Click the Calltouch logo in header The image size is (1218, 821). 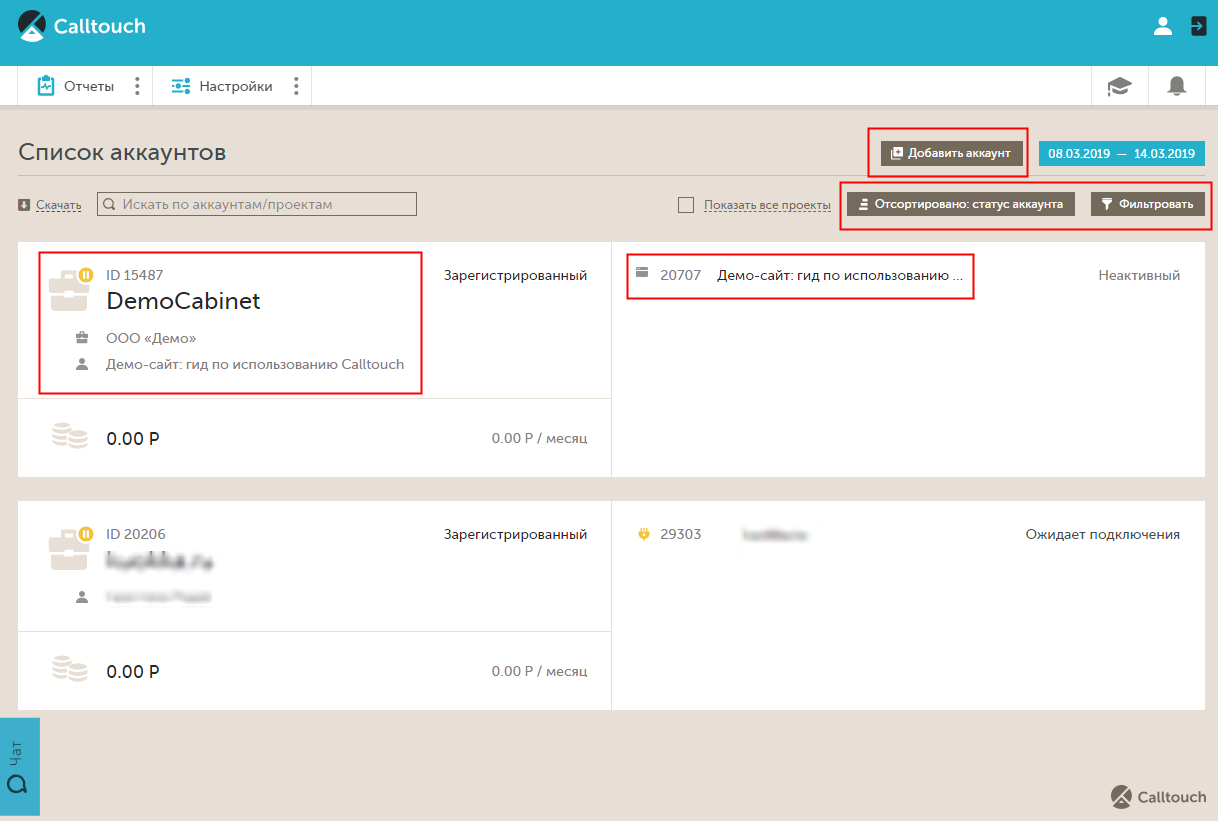82,27
